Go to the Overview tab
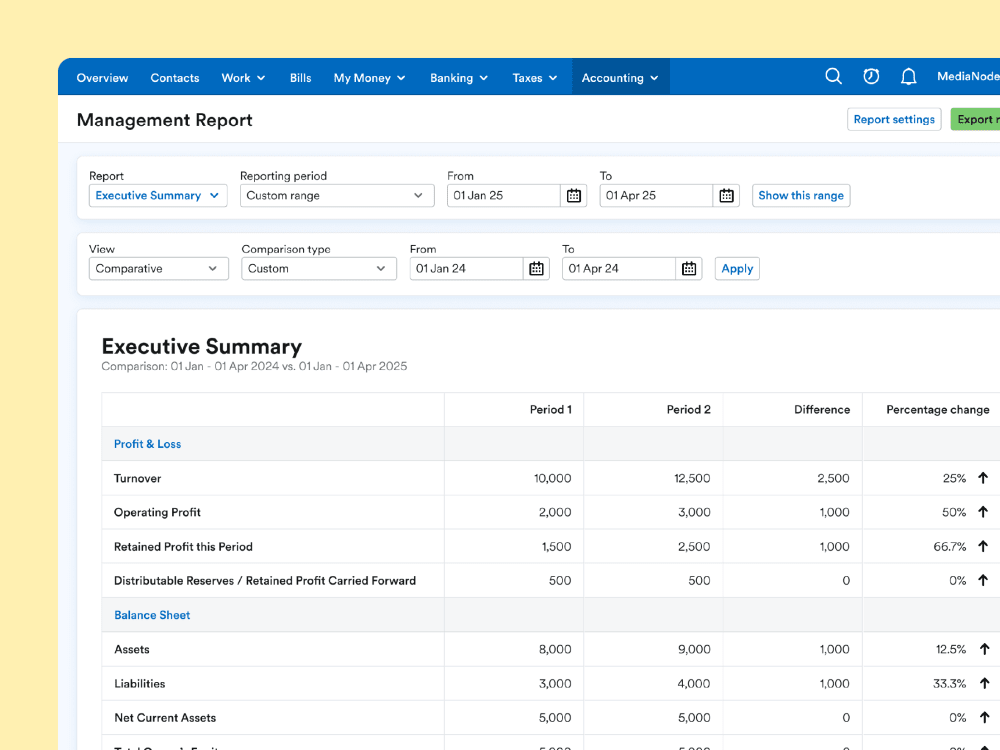The height and width of the screenshot is (750, 1000). coord(102,78)
